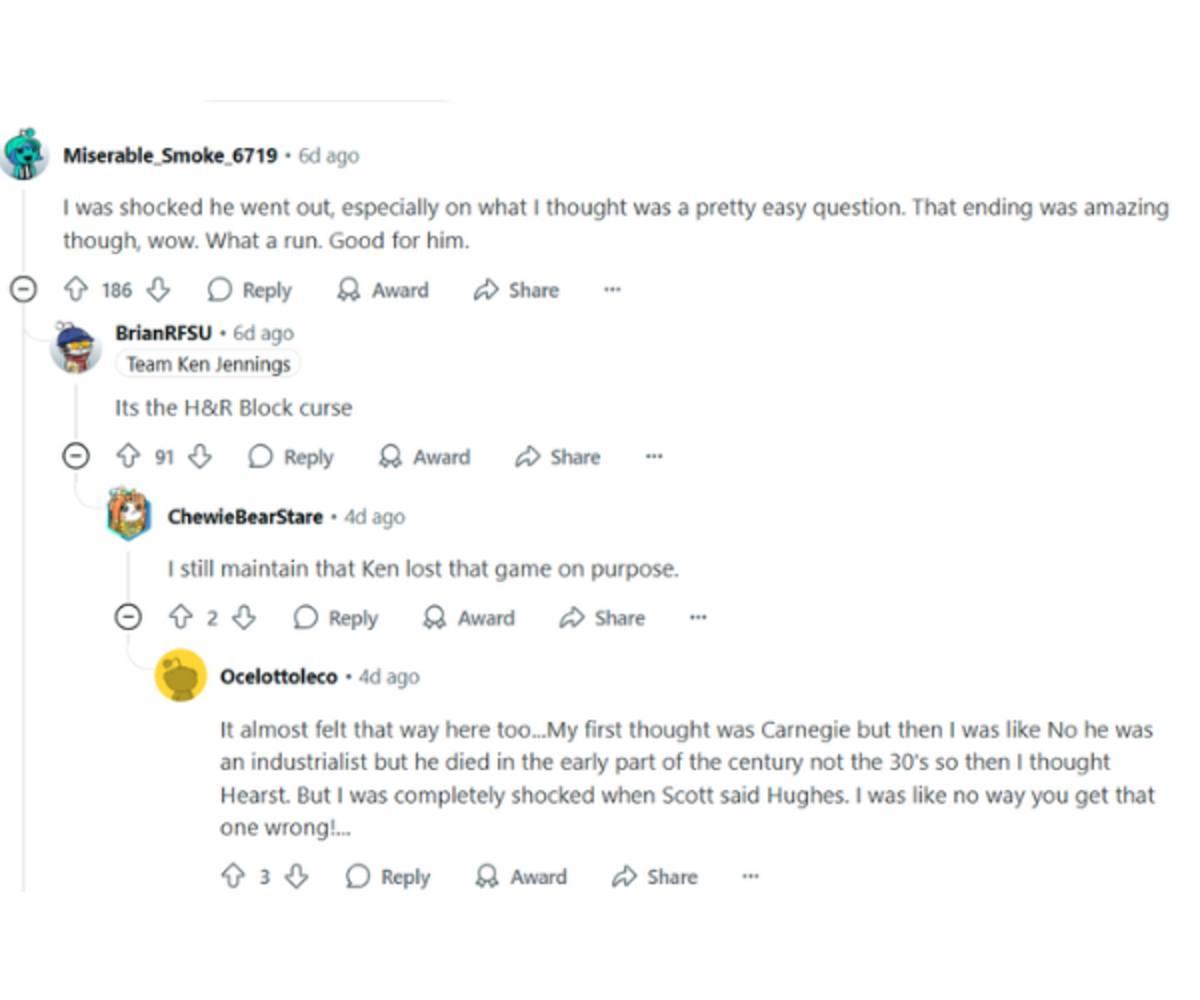Collapse ChewieBearStare's comment thread

pyautogui.click(x=128, y=618)
